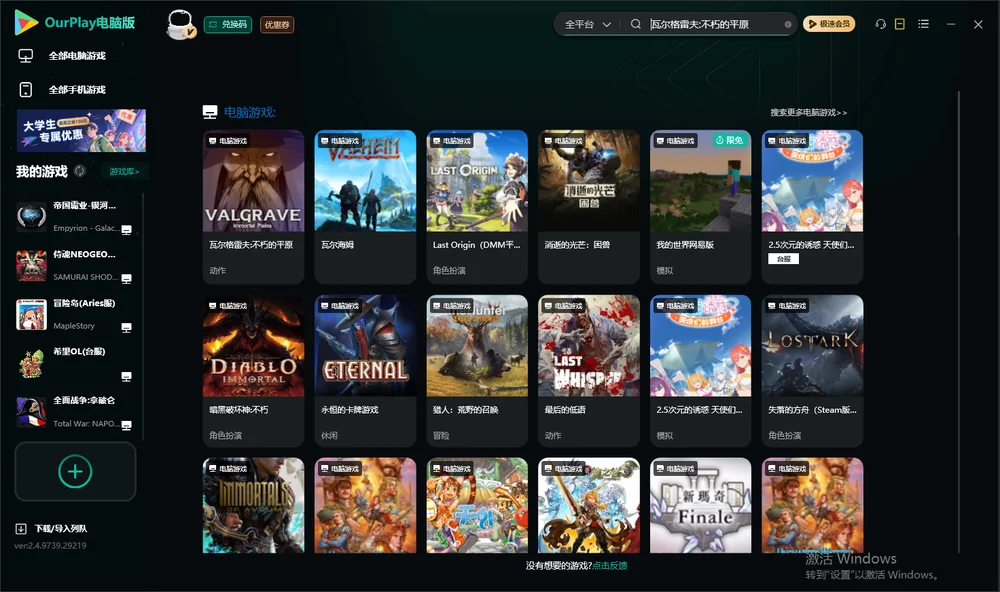Open the 下载/导入列队 download queue
The image size is (1000, 592).
click(x=52, y=529)
